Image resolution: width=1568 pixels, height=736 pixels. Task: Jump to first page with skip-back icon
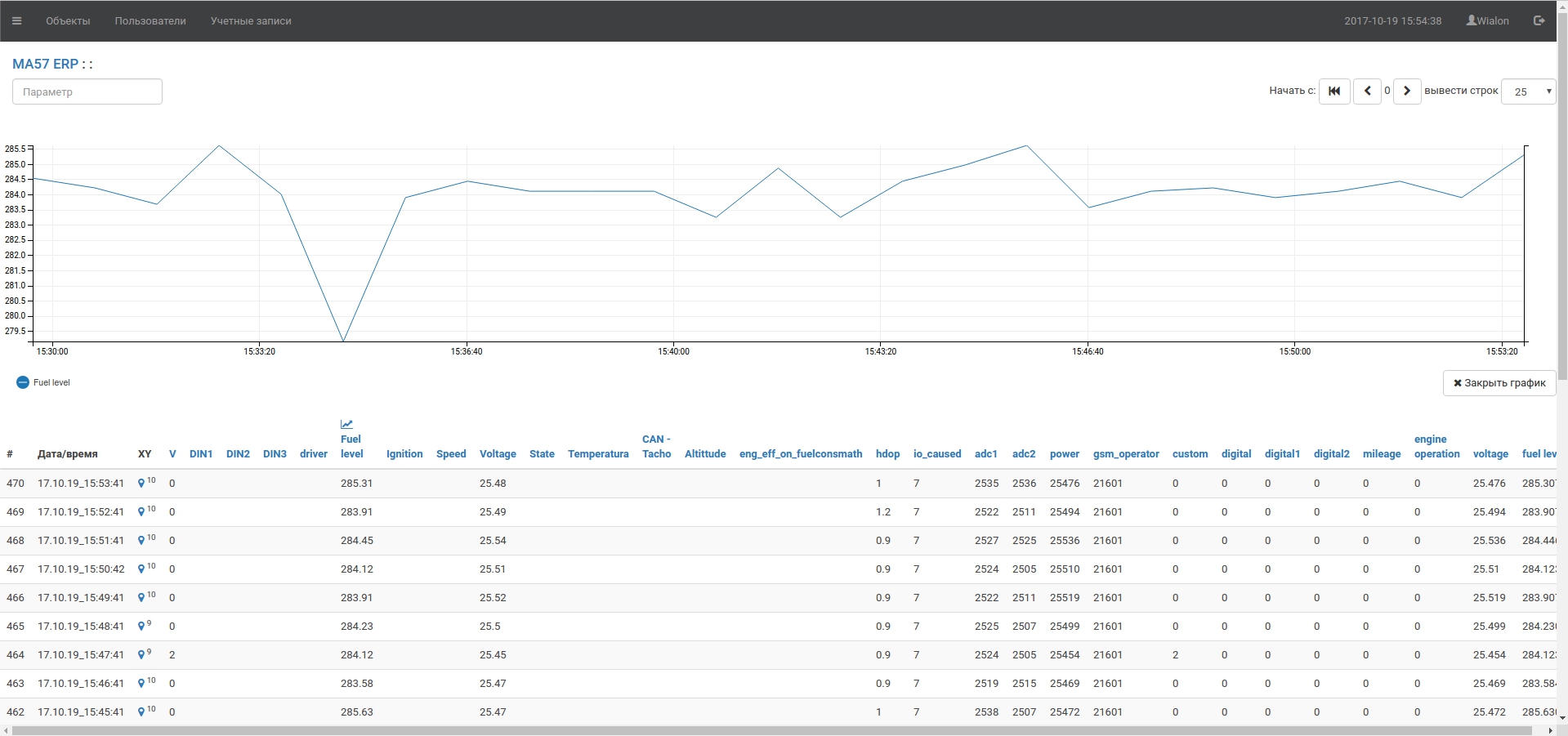1333,91
